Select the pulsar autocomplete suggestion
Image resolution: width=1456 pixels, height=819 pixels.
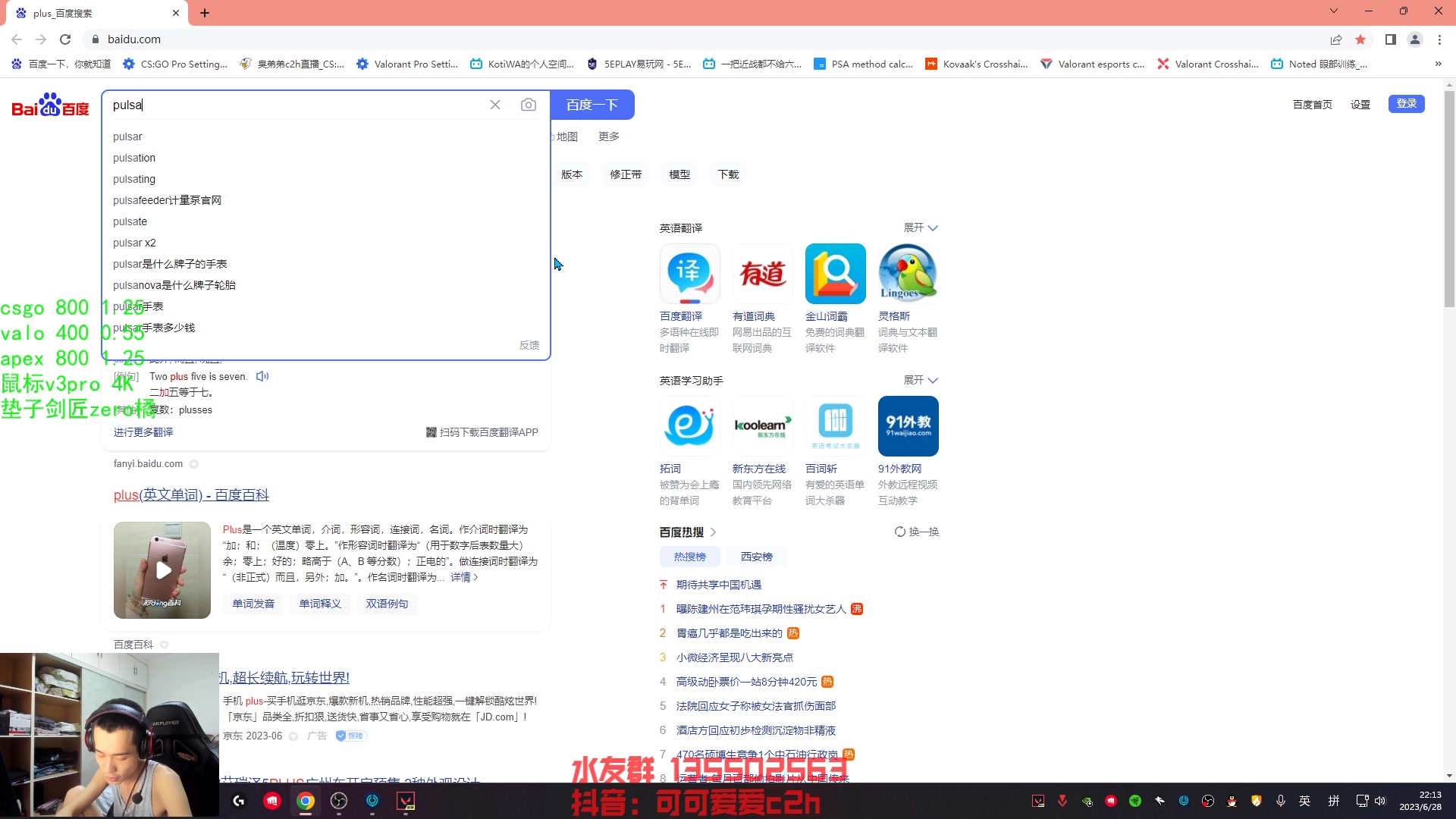click(127, 136)
